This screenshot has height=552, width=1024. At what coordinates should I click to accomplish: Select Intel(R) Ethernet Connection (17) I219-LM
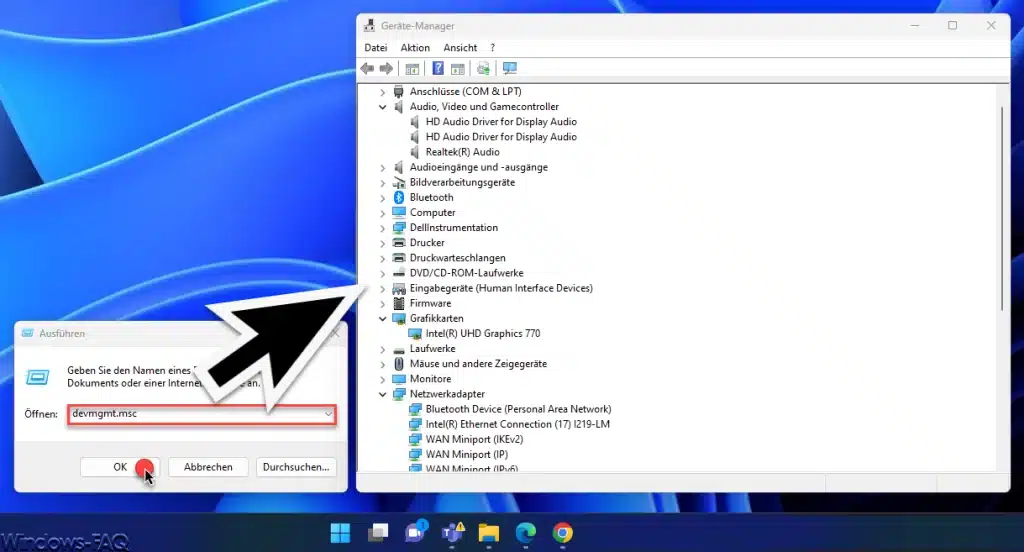(x=518, y=424)
